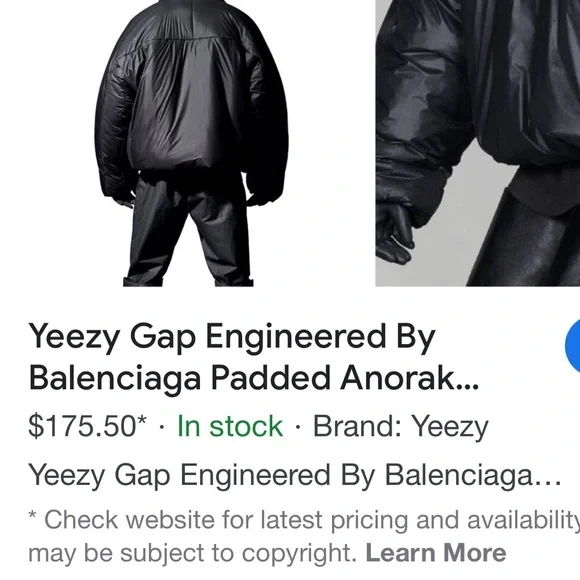Screen dimensions: 580x580
Task: Click the black pants in the left photo
Action: pyautogui.click(x=188, y=231)
